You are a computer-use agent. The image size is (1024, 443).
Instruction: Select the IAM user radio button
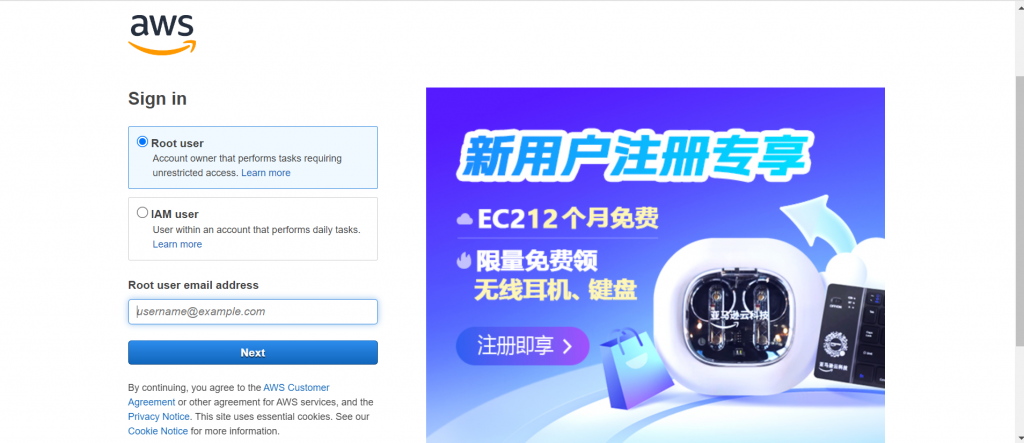[142, 212]
